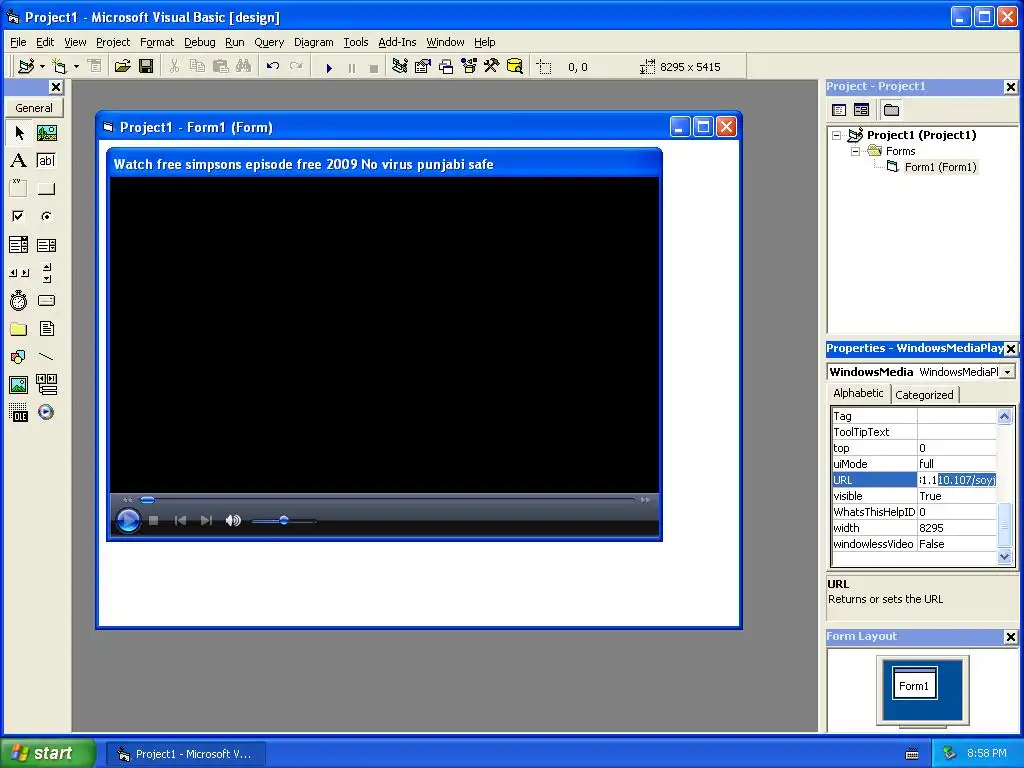The width and height of the screenshot is (1024, 768).
Task: Open Properties Window from toolbar
Action: point(423,67)
